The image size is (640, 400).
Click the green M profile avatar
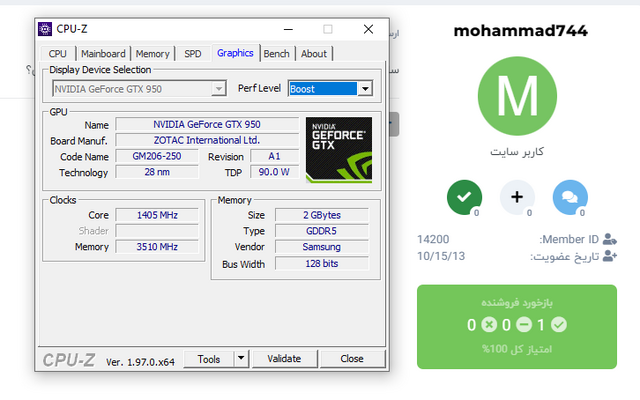516,97
